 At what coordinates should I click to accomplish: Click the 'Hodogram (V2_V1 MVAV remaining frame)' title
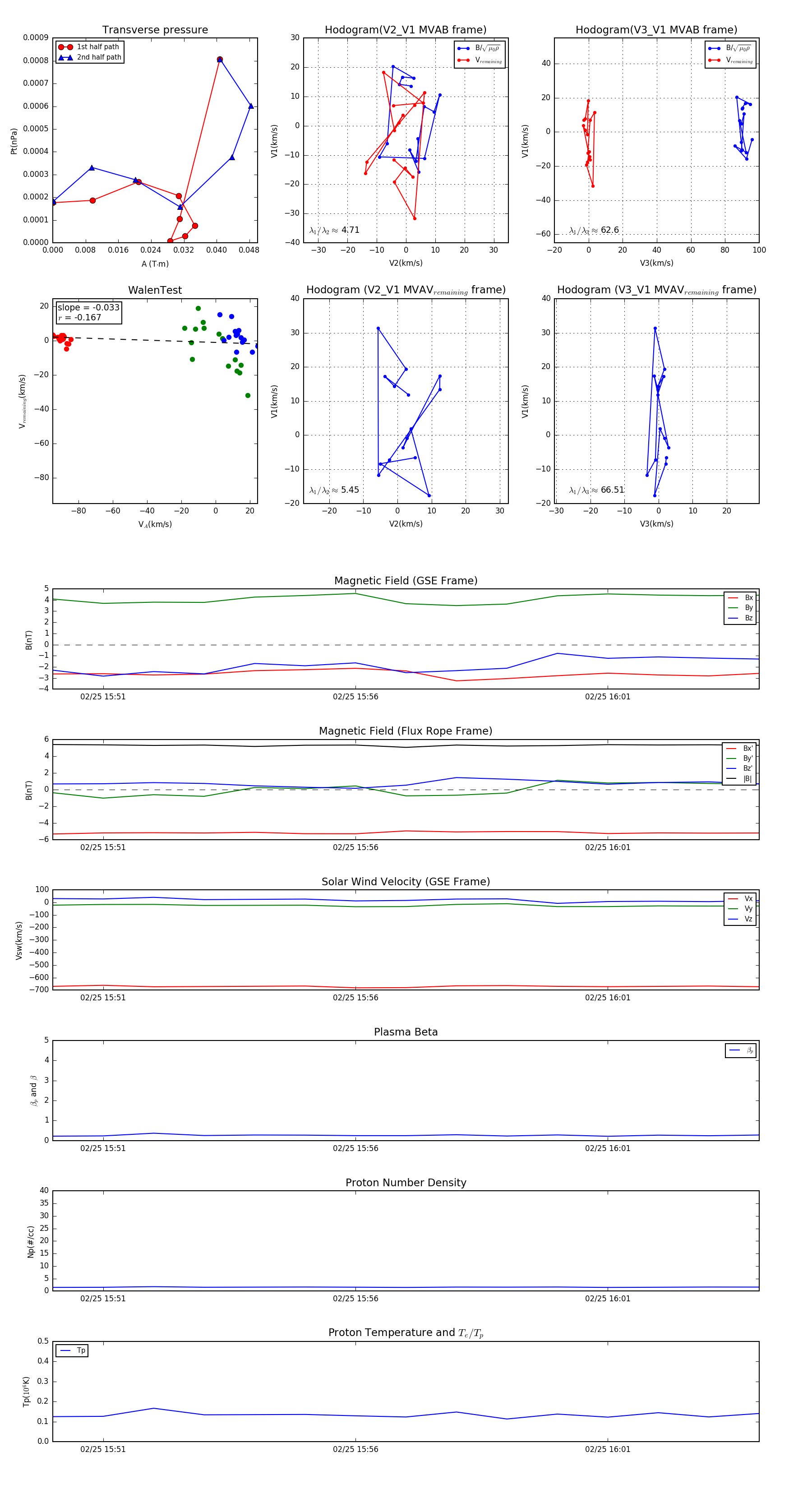[406, 290]
